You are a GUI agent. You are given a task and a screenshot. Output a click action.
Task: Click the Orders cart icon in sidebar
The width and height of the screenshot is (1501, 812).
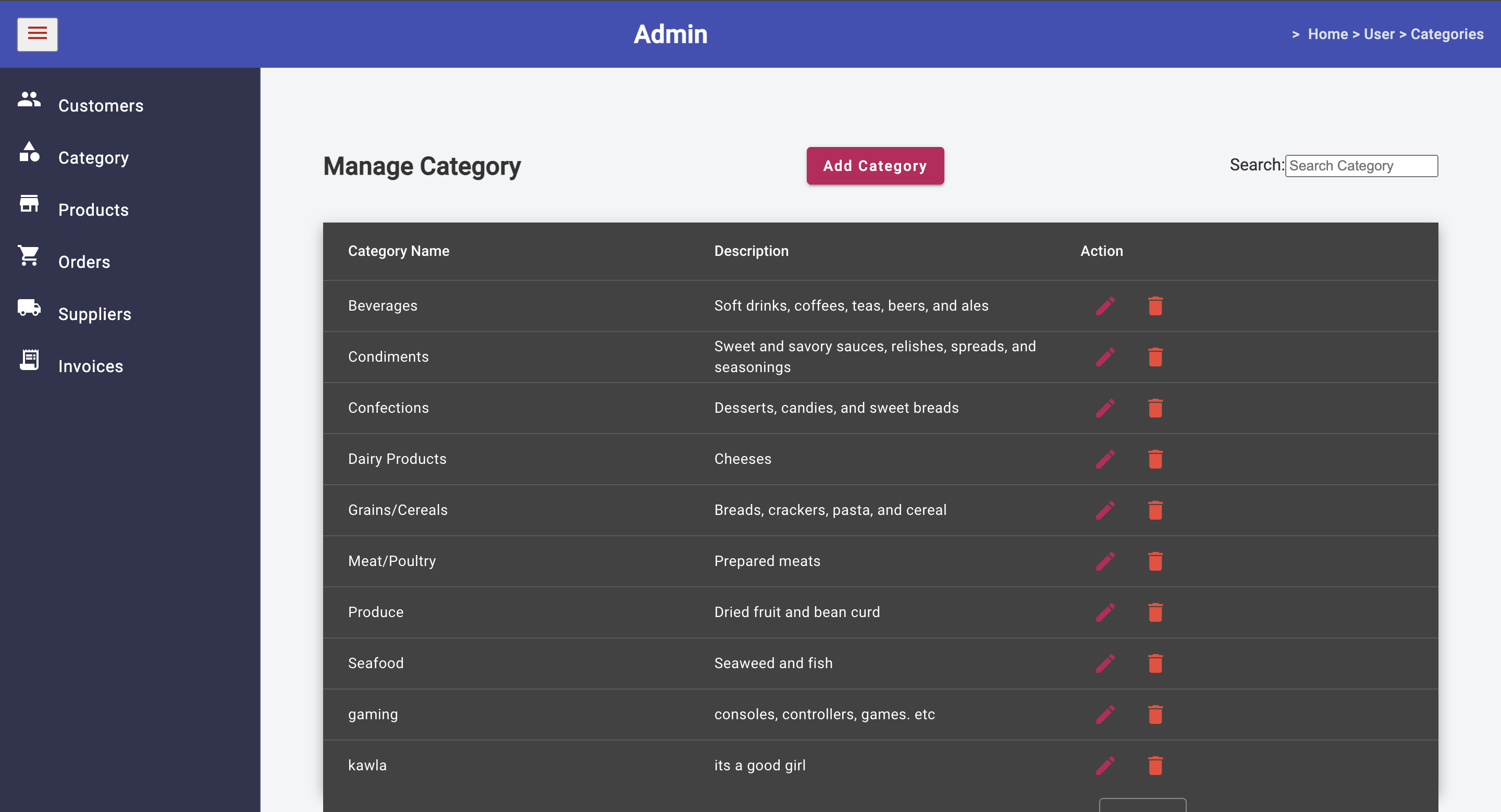pyautogui.click(x=29, y=256)
